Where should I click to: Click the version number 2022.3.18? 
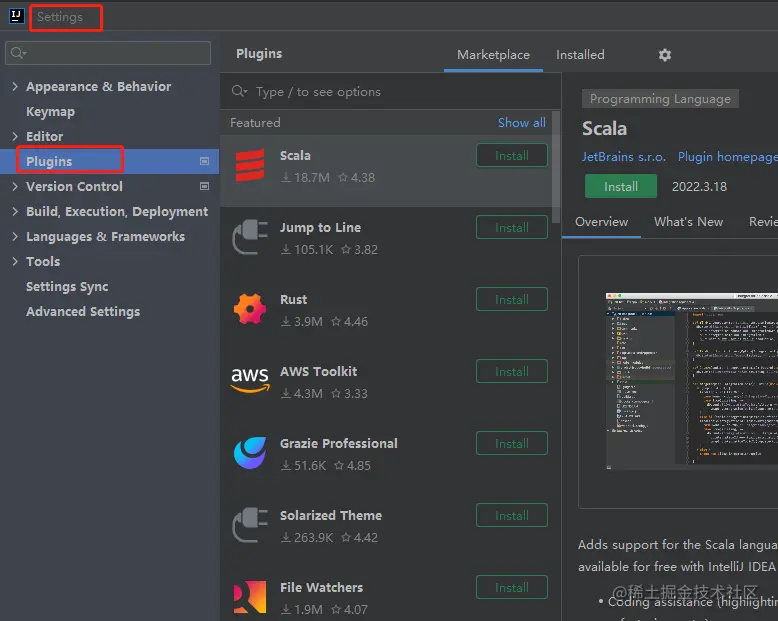click(x=699, y=186)
